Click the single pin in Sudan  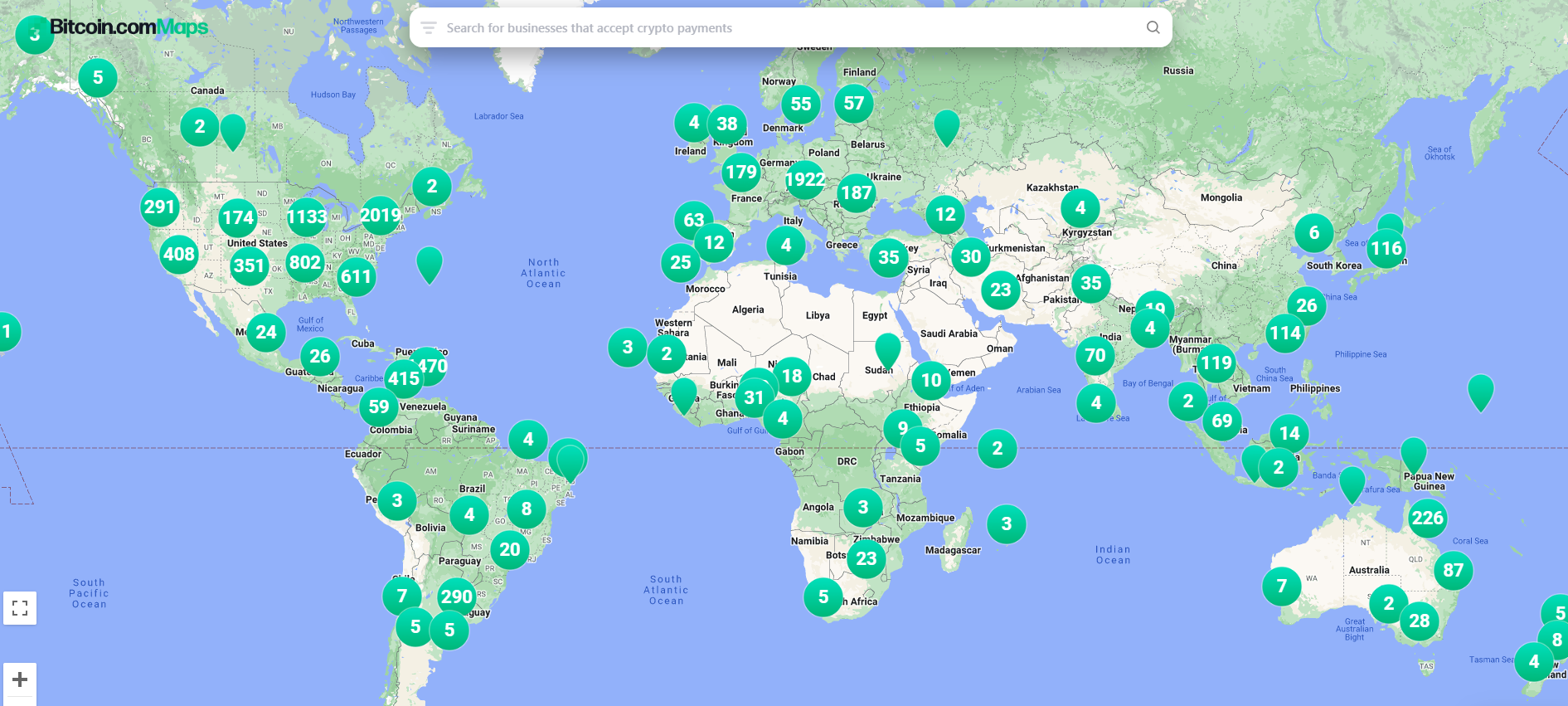[888, 350]
